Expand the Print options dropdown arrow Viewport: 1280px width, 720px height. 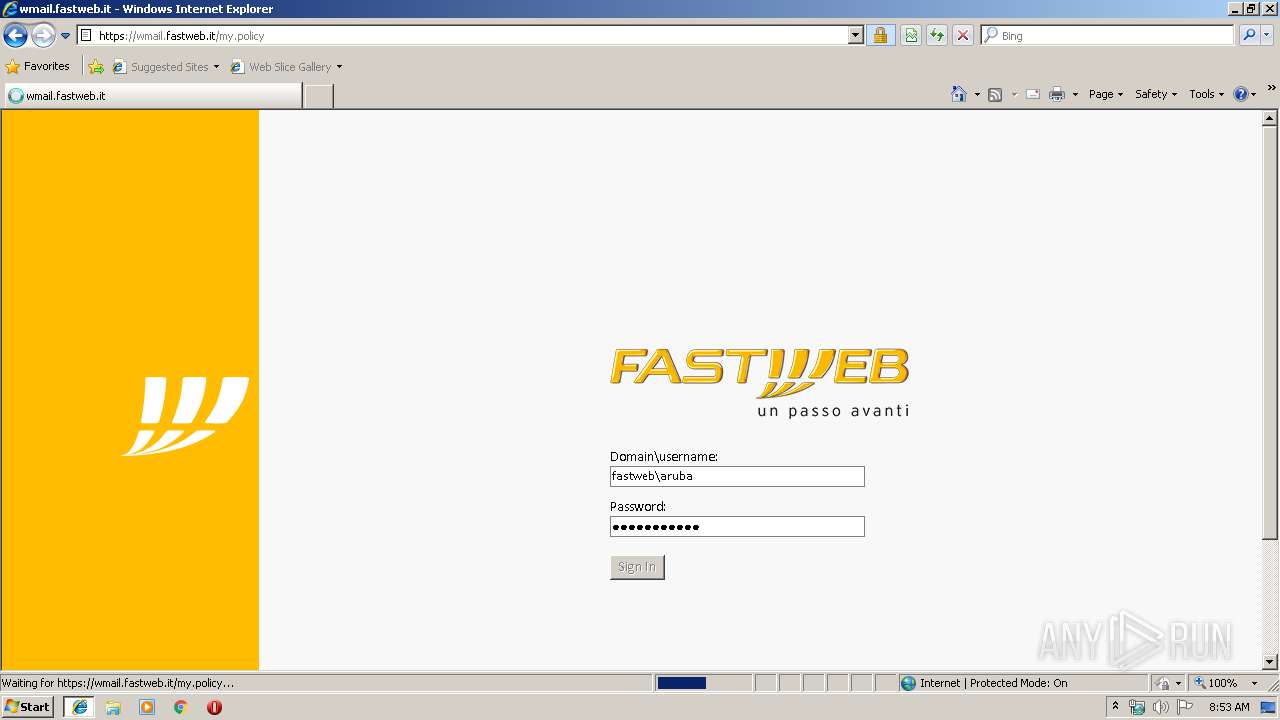pos(1075,94)
